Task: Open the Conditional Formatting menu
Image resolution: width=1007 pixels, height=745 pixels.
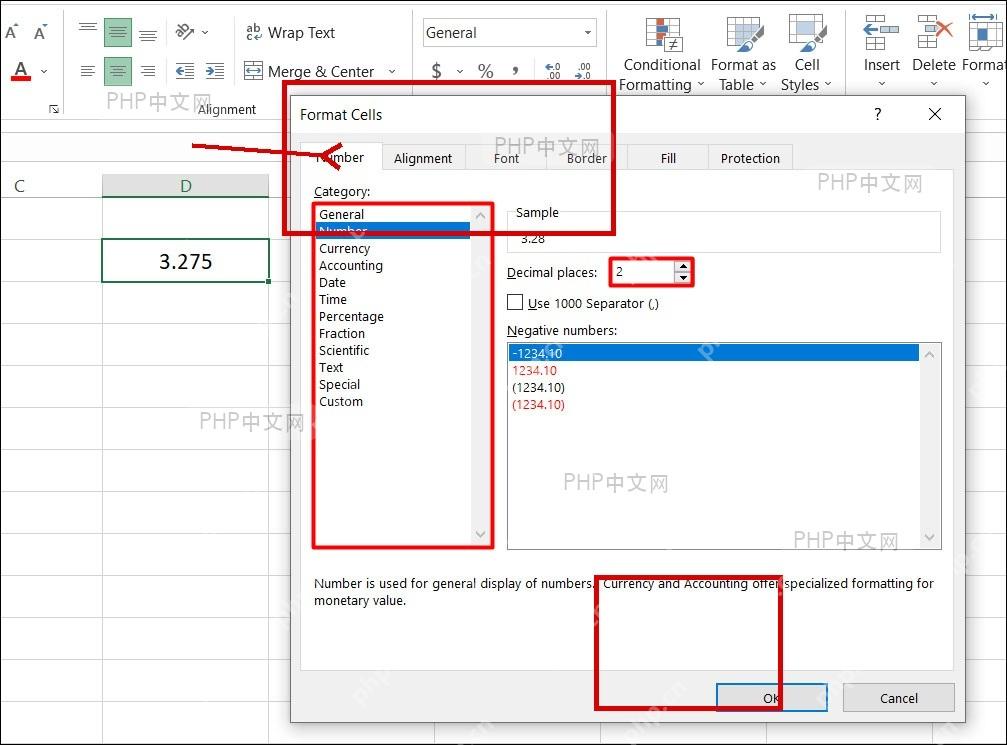Action: coord(661,54)
